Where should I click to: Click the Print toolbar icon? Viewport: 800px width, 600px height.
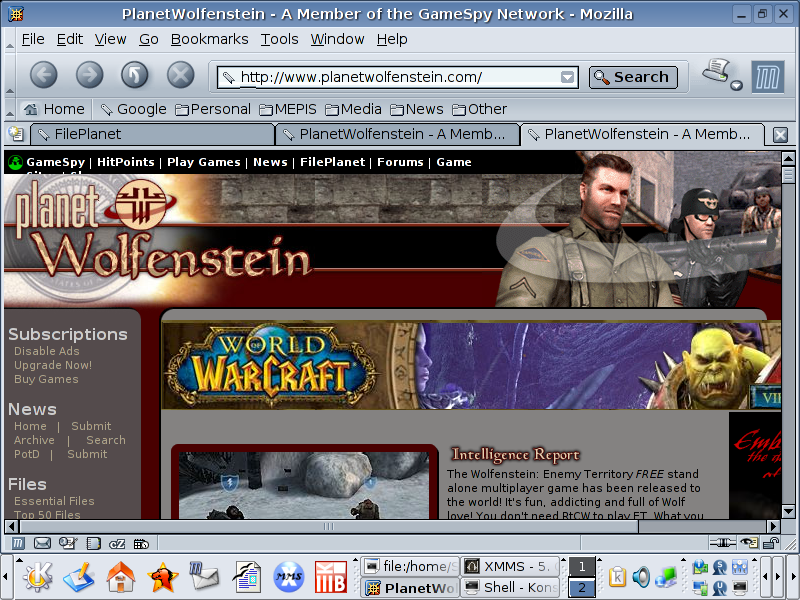(717, 73)
